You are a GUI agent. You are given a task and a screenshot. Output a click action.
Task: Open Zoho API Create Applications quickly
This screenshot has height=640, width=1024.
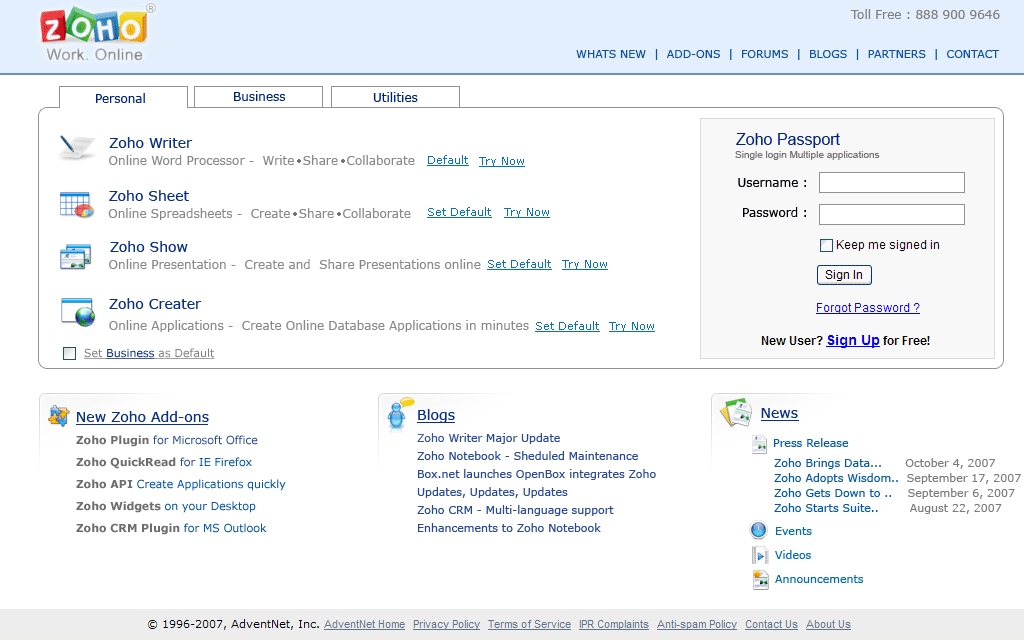(180, 484)
